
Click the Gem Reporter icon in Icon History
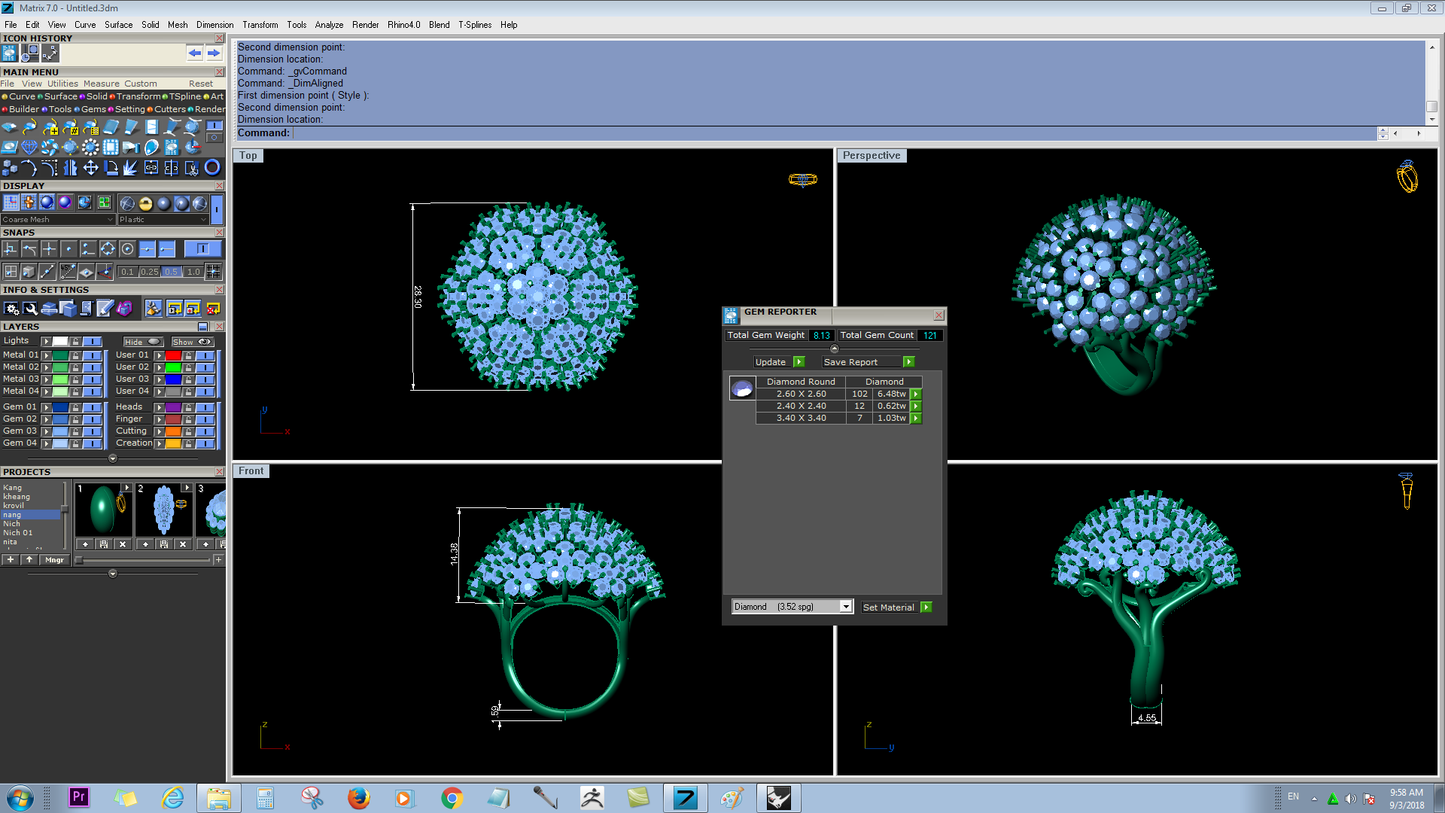[x=9, y=53]
